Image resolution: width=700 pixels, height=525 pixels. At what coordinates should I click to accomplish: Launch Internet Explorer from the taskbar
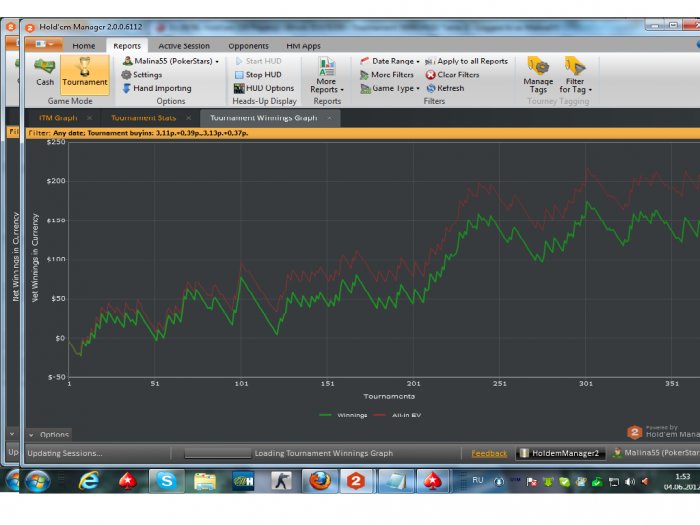tap(89, 481)
